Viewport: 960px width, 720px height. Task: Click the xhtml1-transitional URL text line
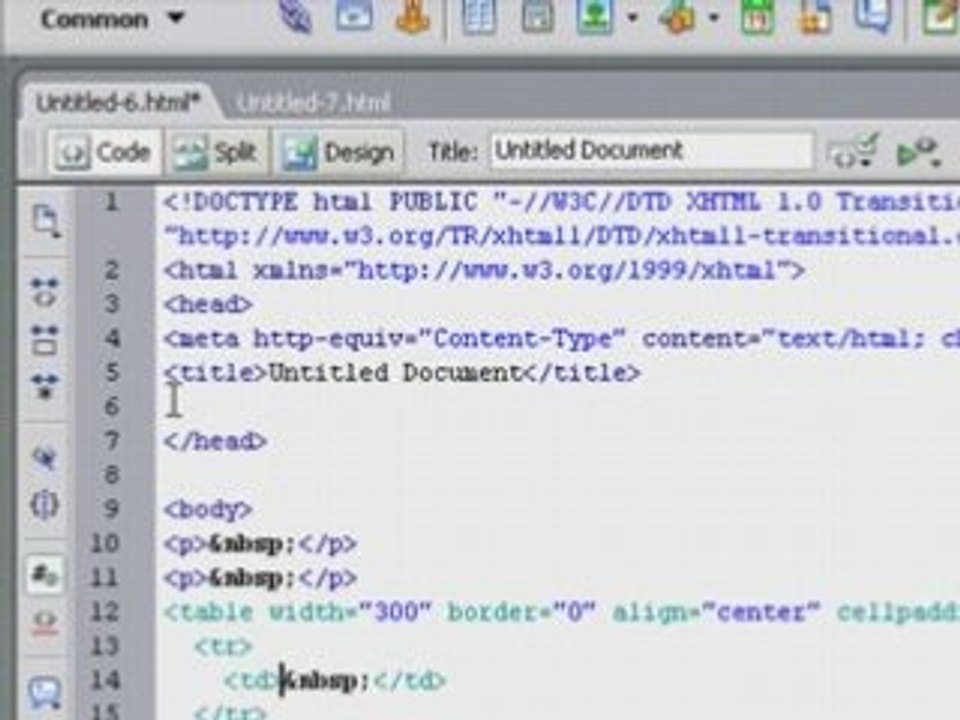pos(561,236)
